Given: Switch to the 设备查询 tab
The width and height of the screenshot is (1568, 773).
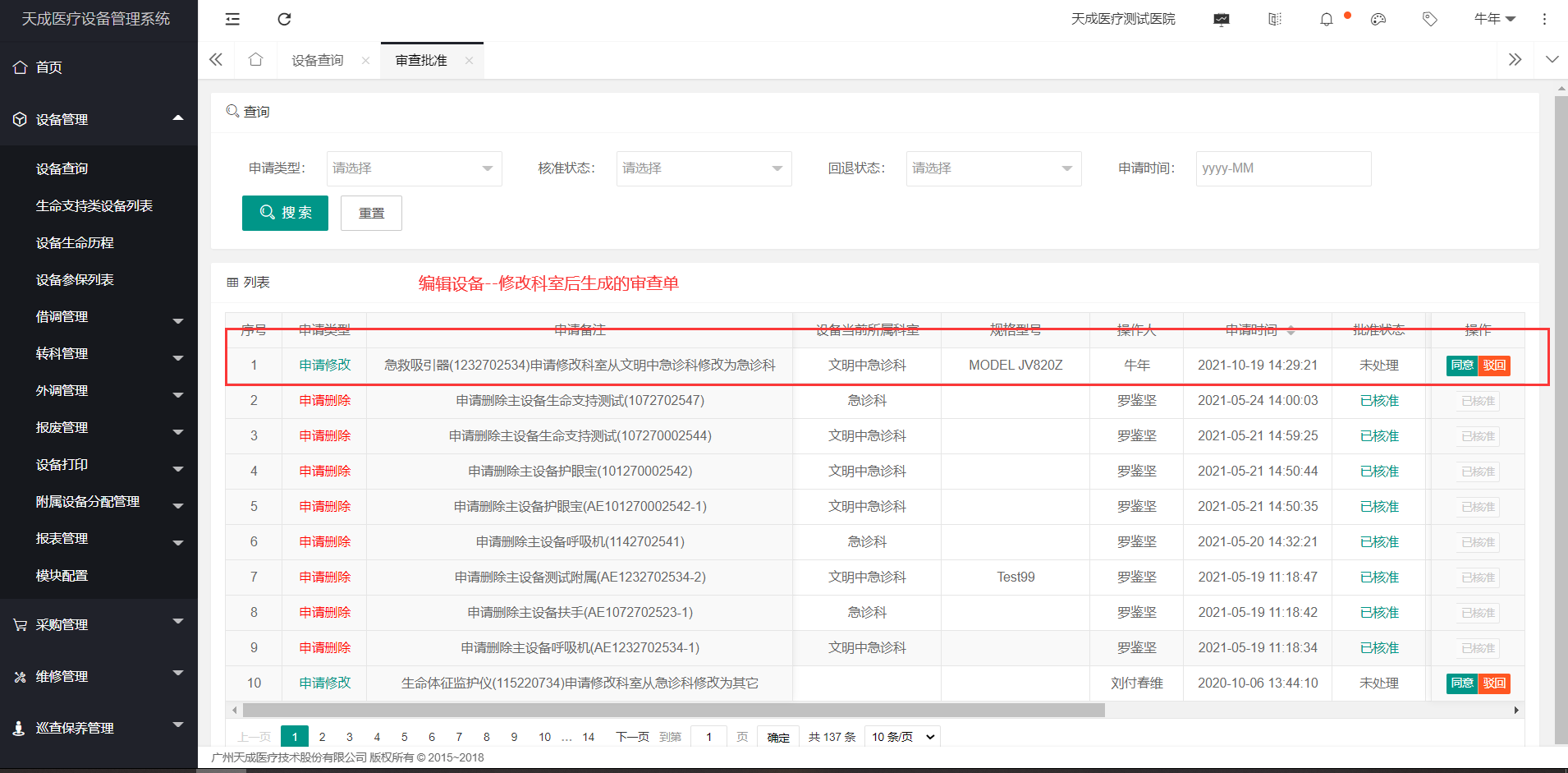Looking at the screenshot, I should [318, 61].
